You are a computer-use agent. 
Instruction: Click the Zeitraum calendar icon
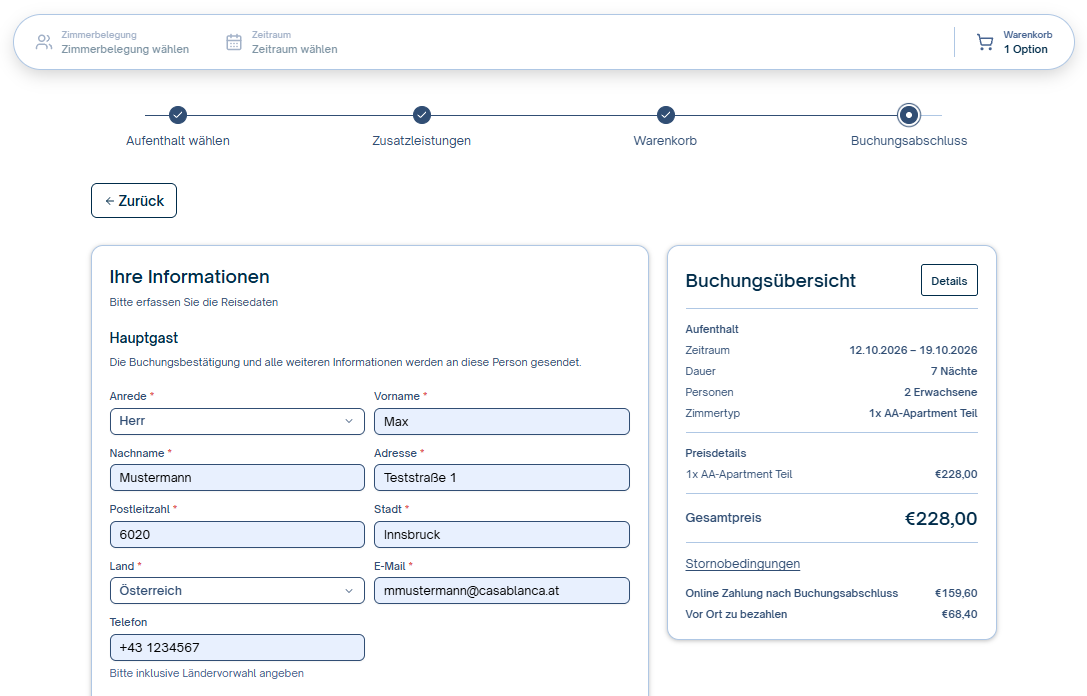pyautogui.click(x=234, y=42)
